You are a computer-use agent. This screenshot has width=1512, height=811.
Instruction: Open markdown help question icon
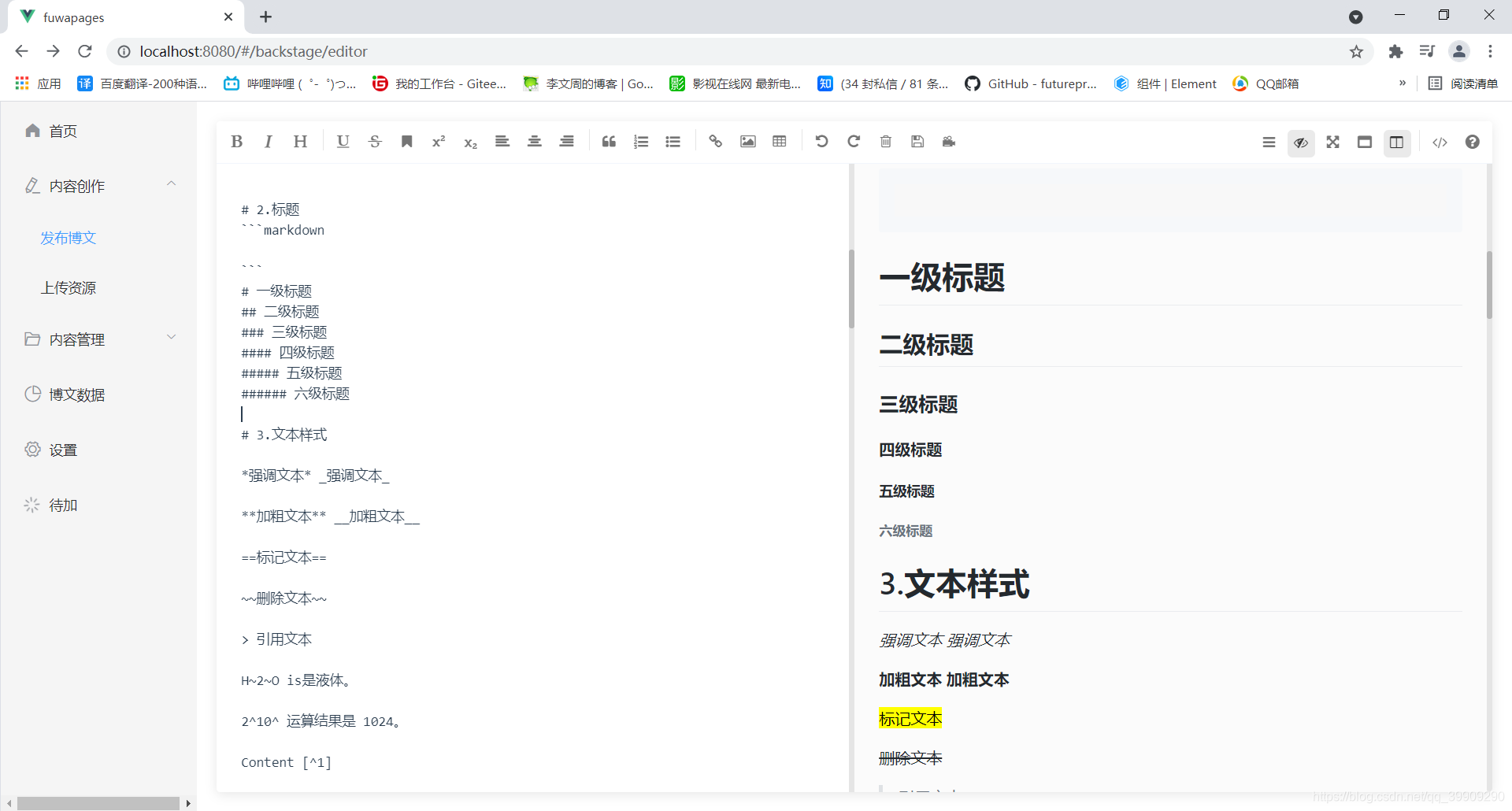1472,143
